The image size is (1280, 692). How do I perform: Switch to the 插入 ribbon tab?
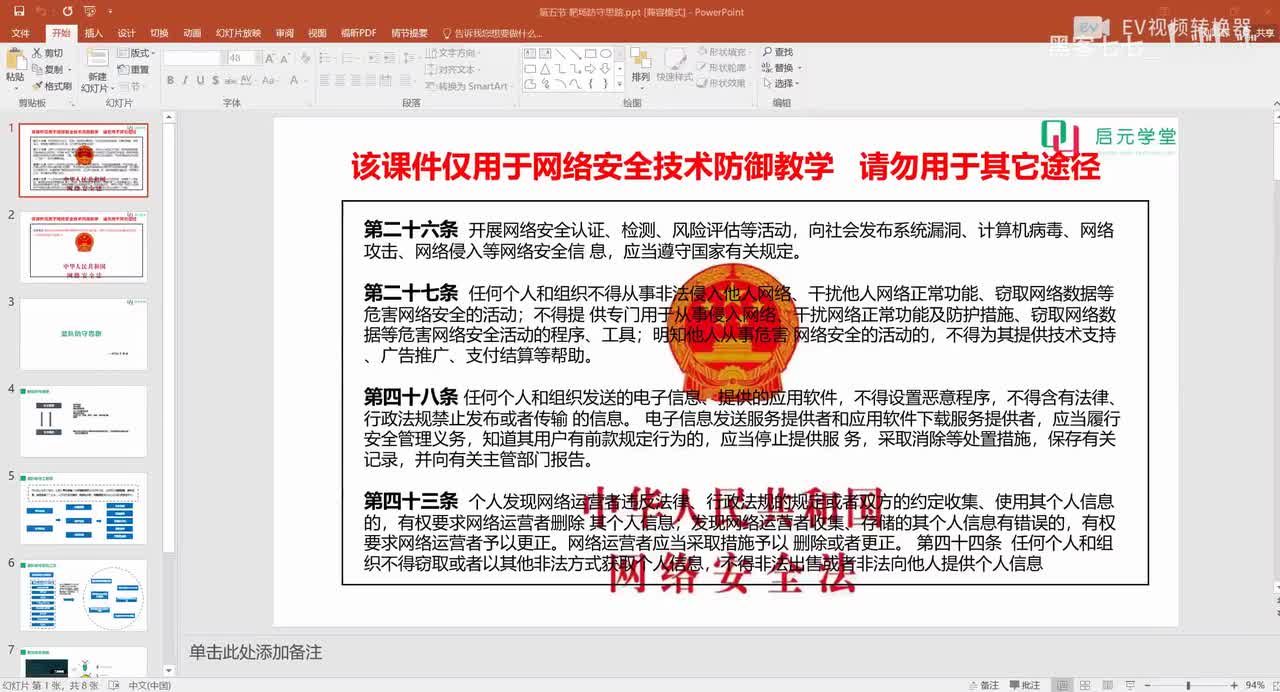click(93, 33)
